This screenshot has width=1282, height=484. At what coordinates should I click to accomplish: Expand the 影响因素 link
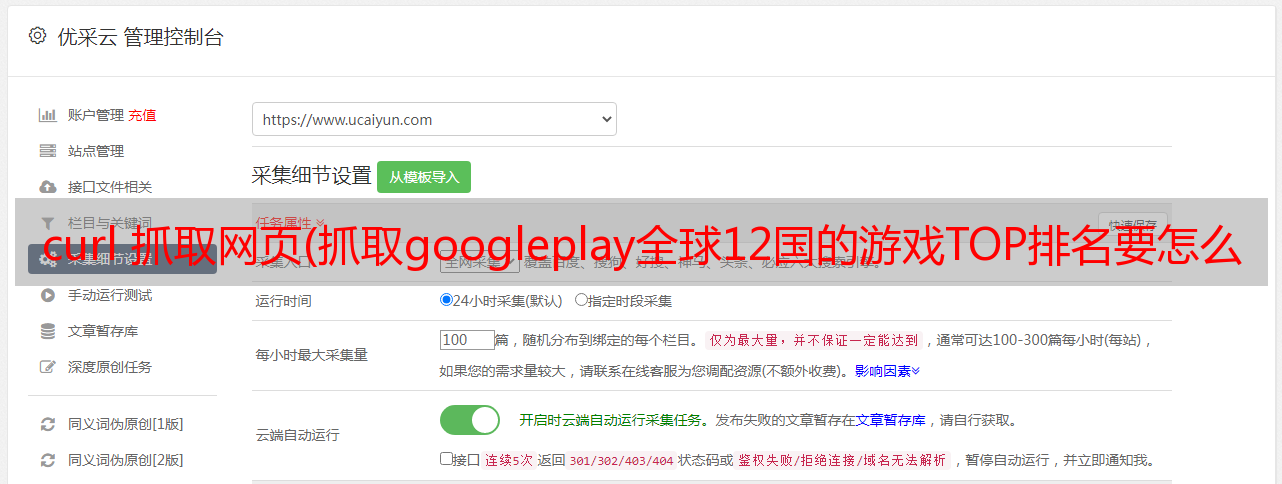(x=887, y=371)
